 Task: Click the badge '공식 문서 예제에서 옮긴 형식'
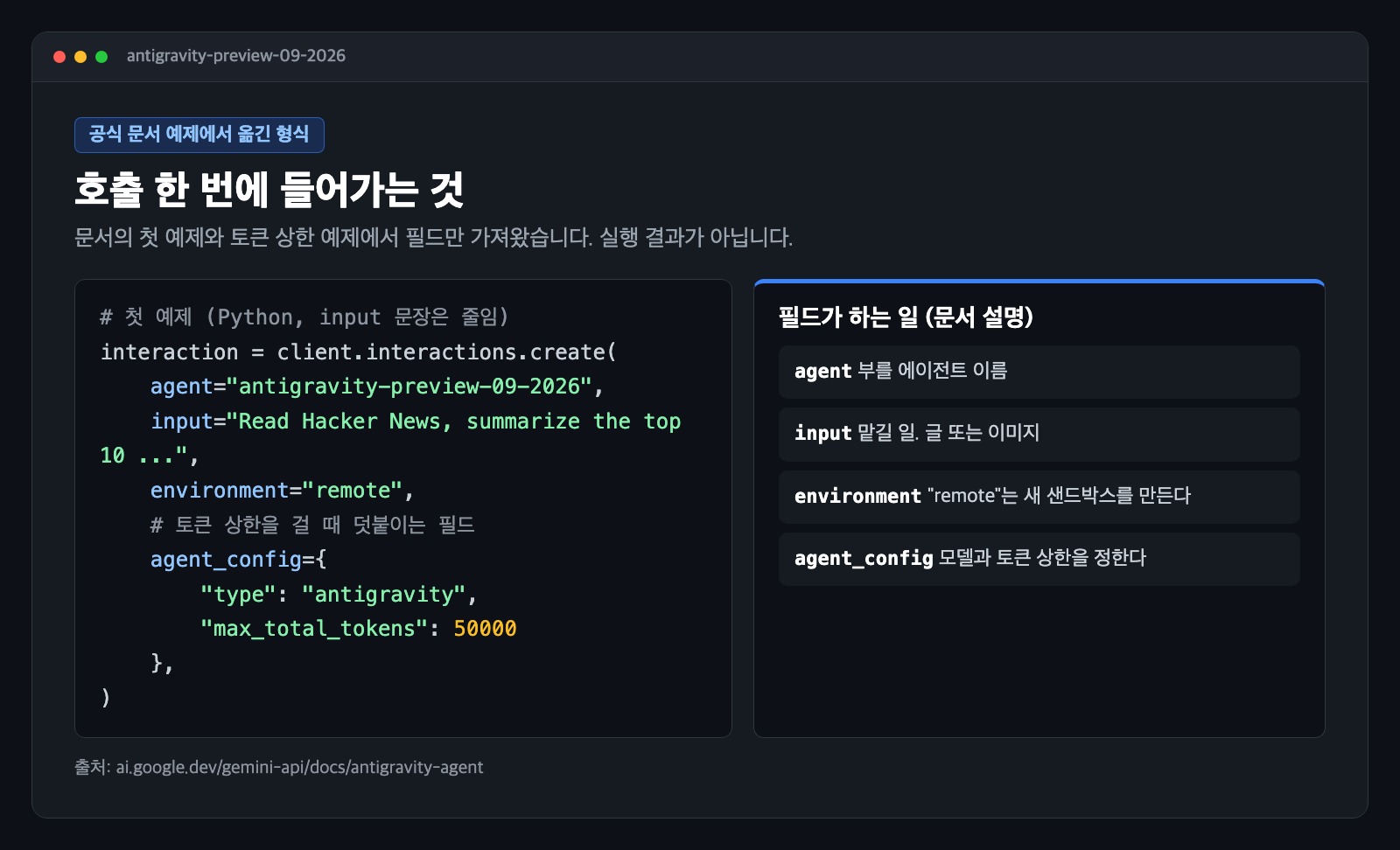tap(199, 135)
